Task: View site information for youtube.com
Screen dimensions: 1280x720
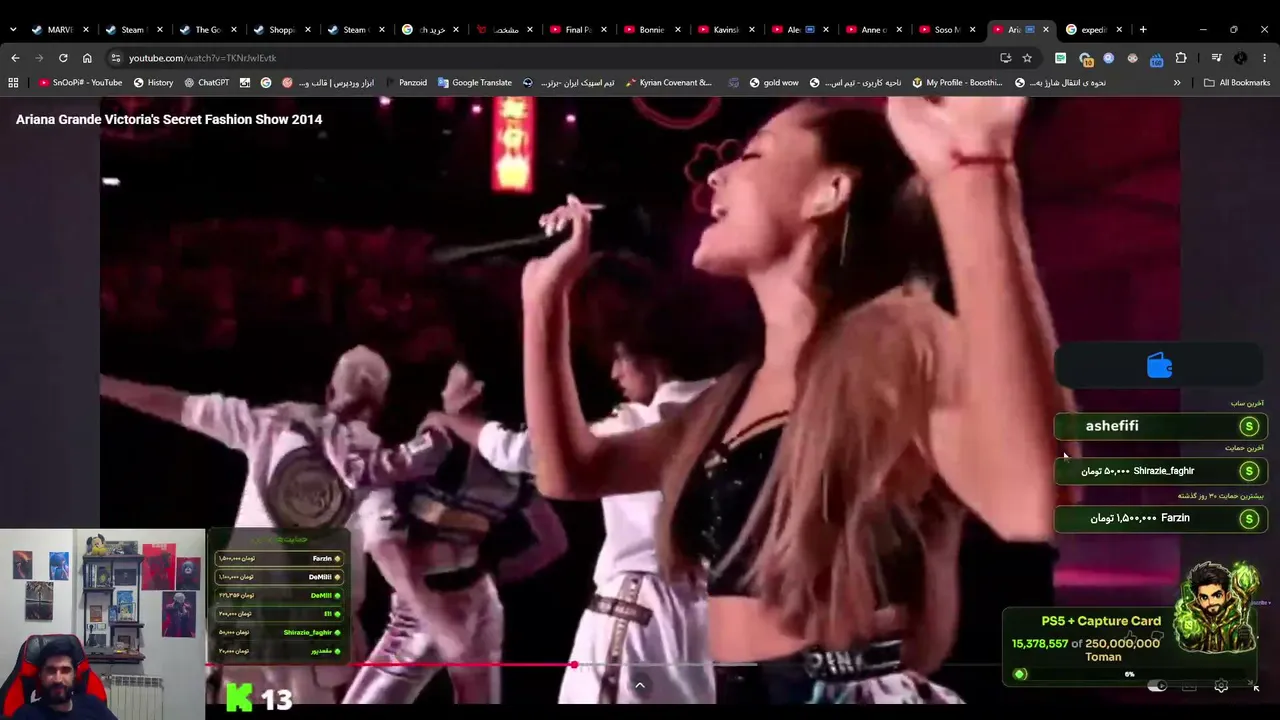Action: (x=116, y=58)
